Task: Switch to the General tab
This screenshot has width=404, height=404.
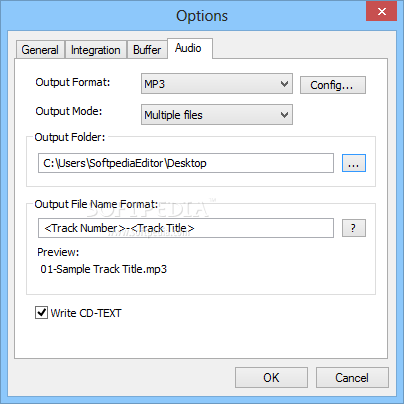Action: pos(40,50)
